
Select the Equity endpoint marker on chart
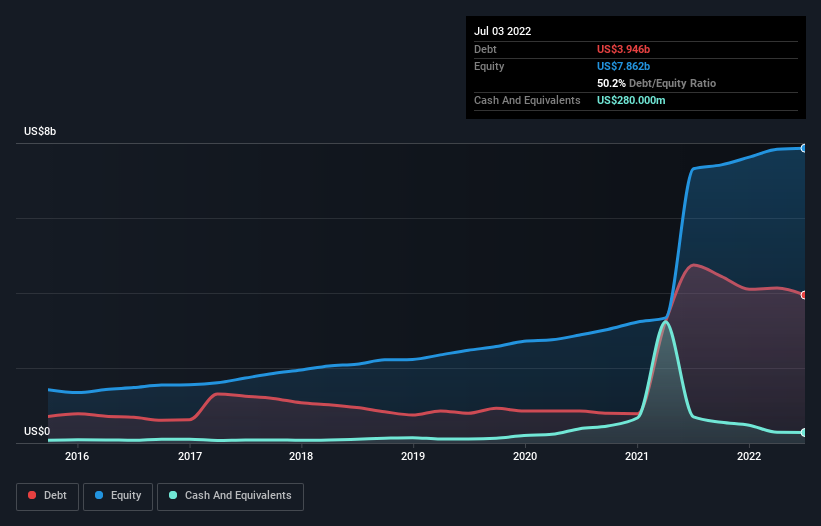pyautogui.click(x=804, y=149)
